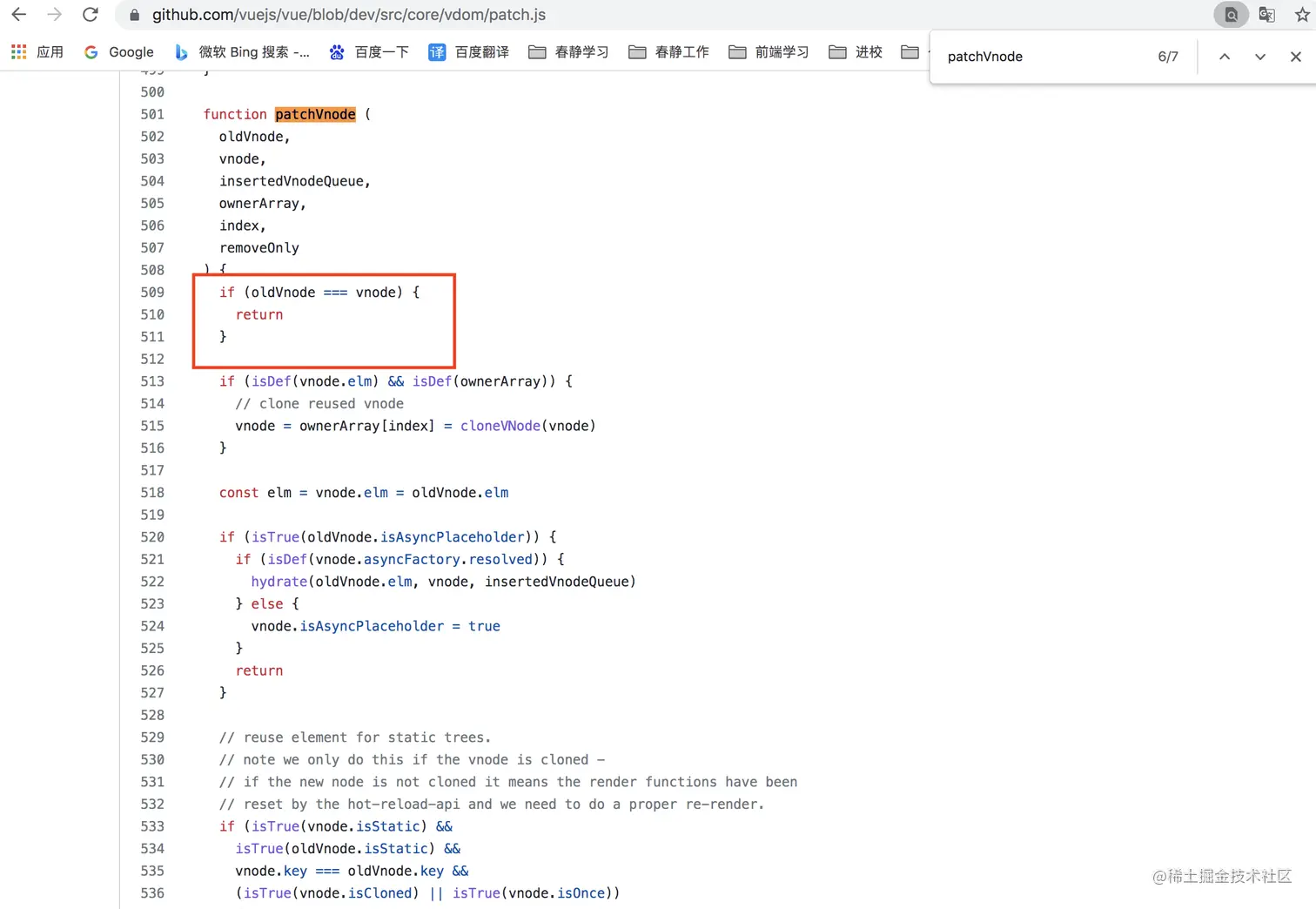Click the magnifier icon in the address bar
The image size is (1316, 909).
pyautogui.click(x=1231, y=15)
